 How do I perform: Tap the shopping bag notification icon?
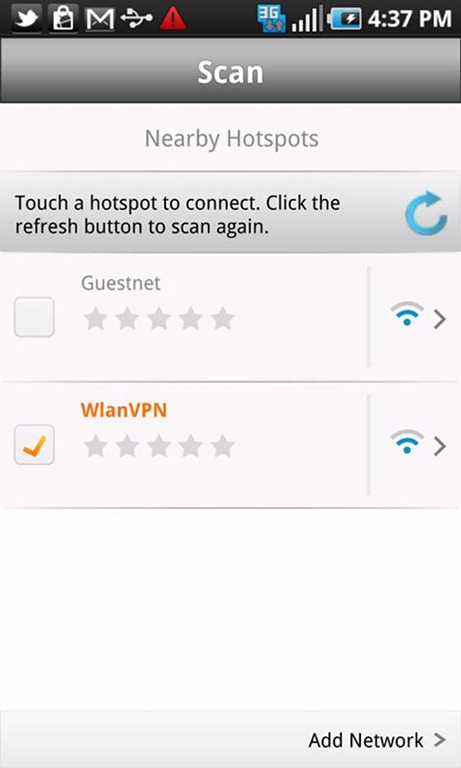pos(64,19)
